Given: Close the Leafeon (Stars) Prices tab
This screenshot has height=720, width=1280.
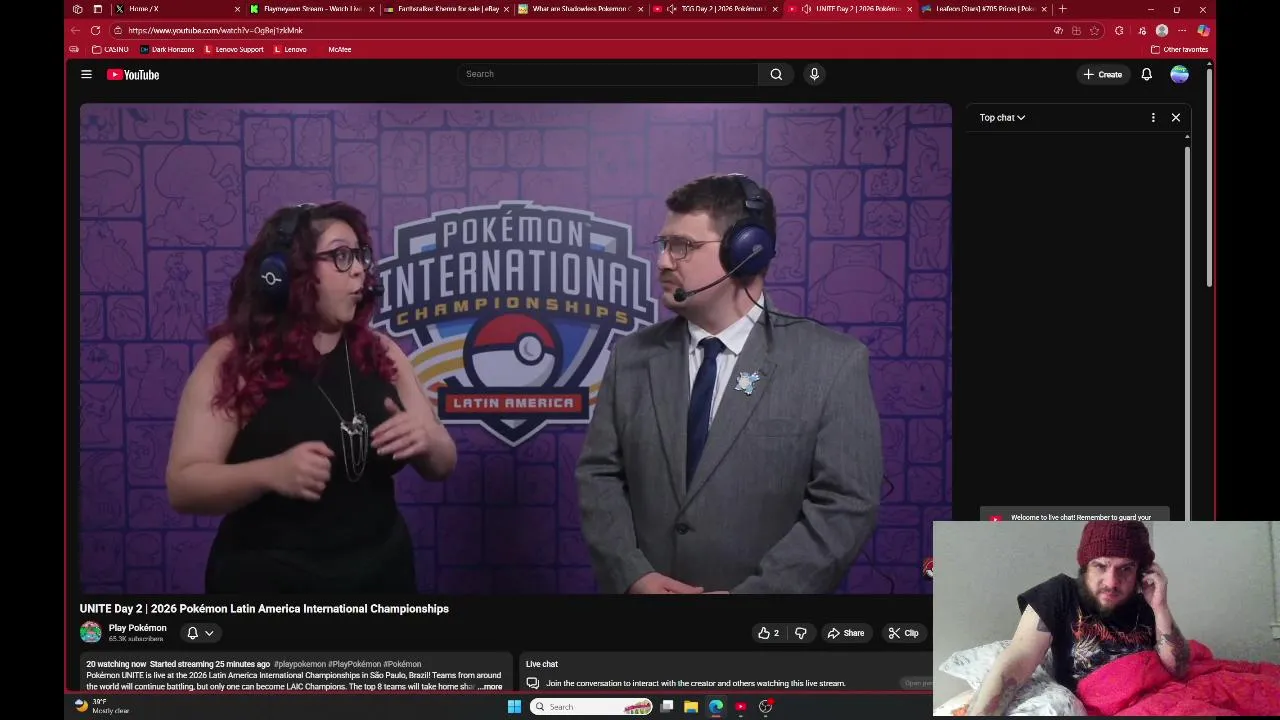Looking at the screenshot, I should [x=1044, y=9].
